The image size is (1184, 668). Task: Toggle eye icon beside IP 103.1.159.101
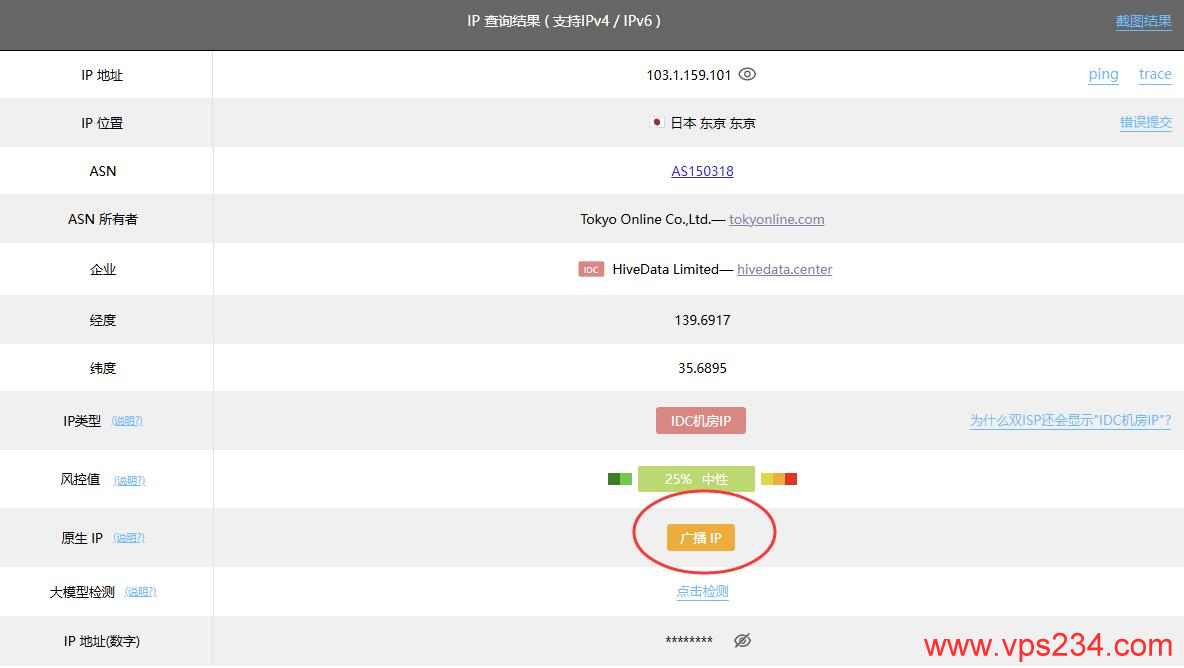click(x=747, y=74)
